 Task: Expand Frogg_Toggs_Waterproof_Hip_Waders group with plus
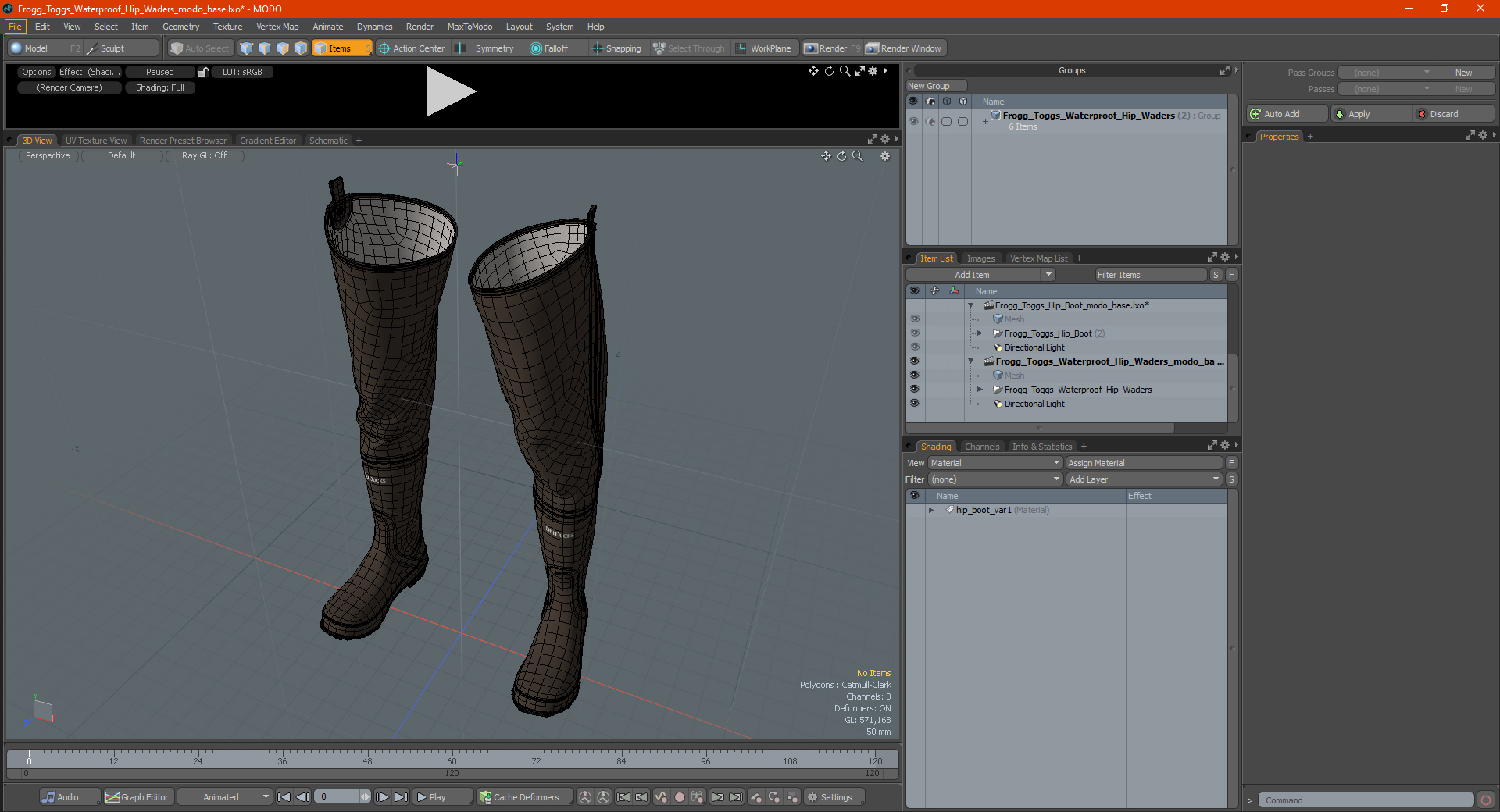click(x=986, y=121)
